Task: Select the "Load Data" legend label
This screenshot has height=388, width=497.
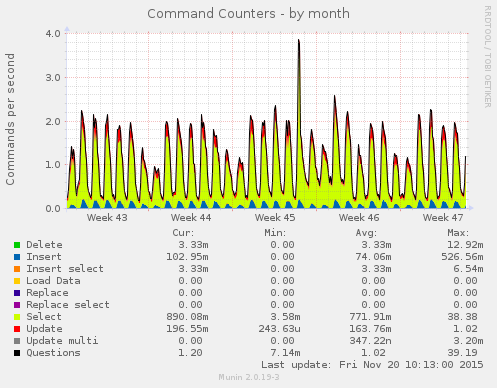Action: coord(53,281)
